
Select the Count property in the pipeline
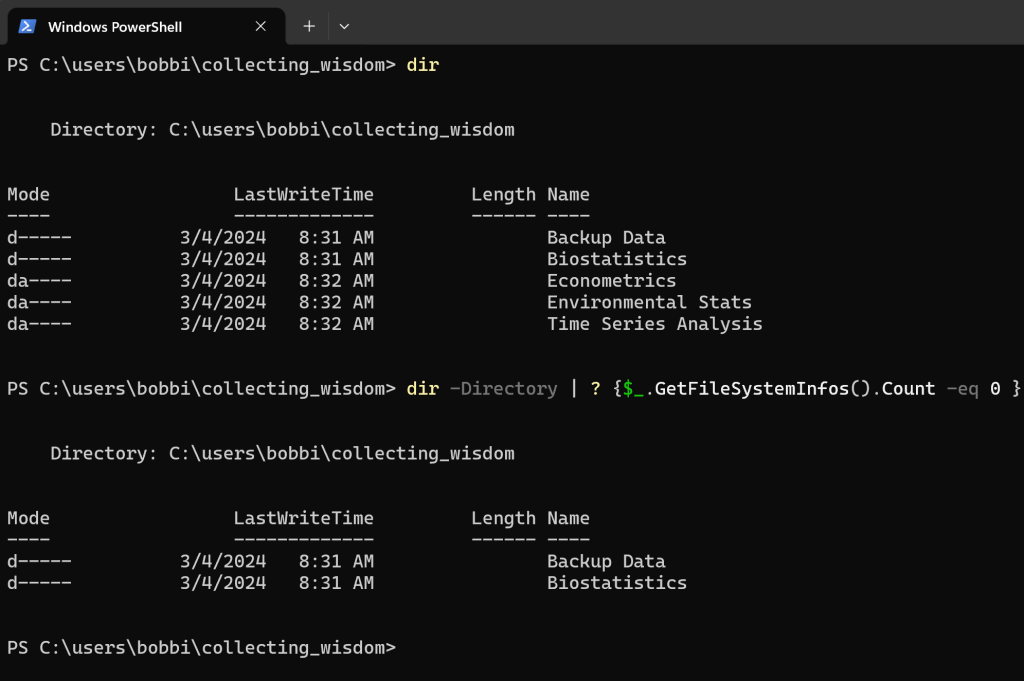910,388
